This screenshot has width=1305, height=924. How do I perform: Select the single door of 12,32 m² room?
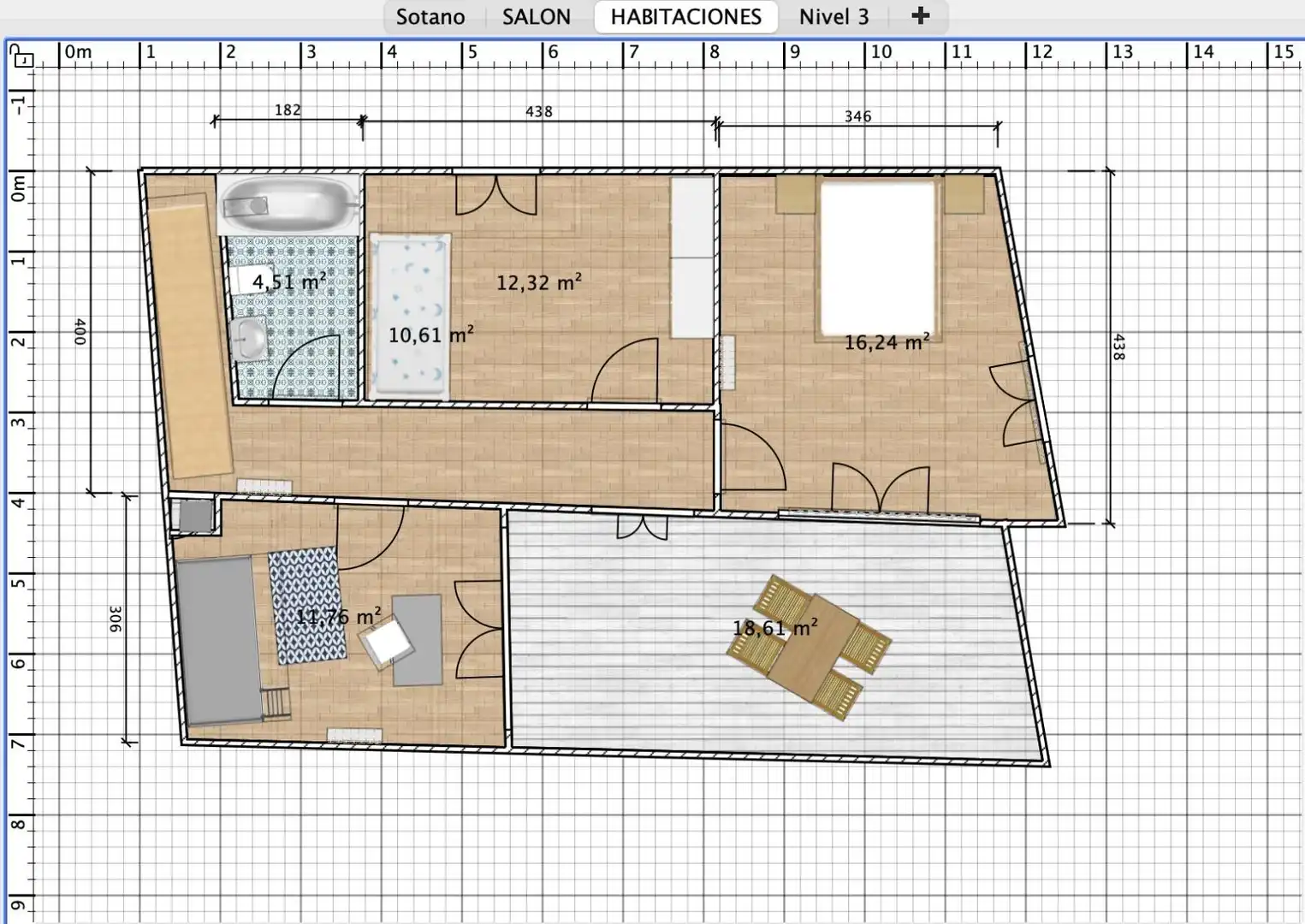click(625, 371)
